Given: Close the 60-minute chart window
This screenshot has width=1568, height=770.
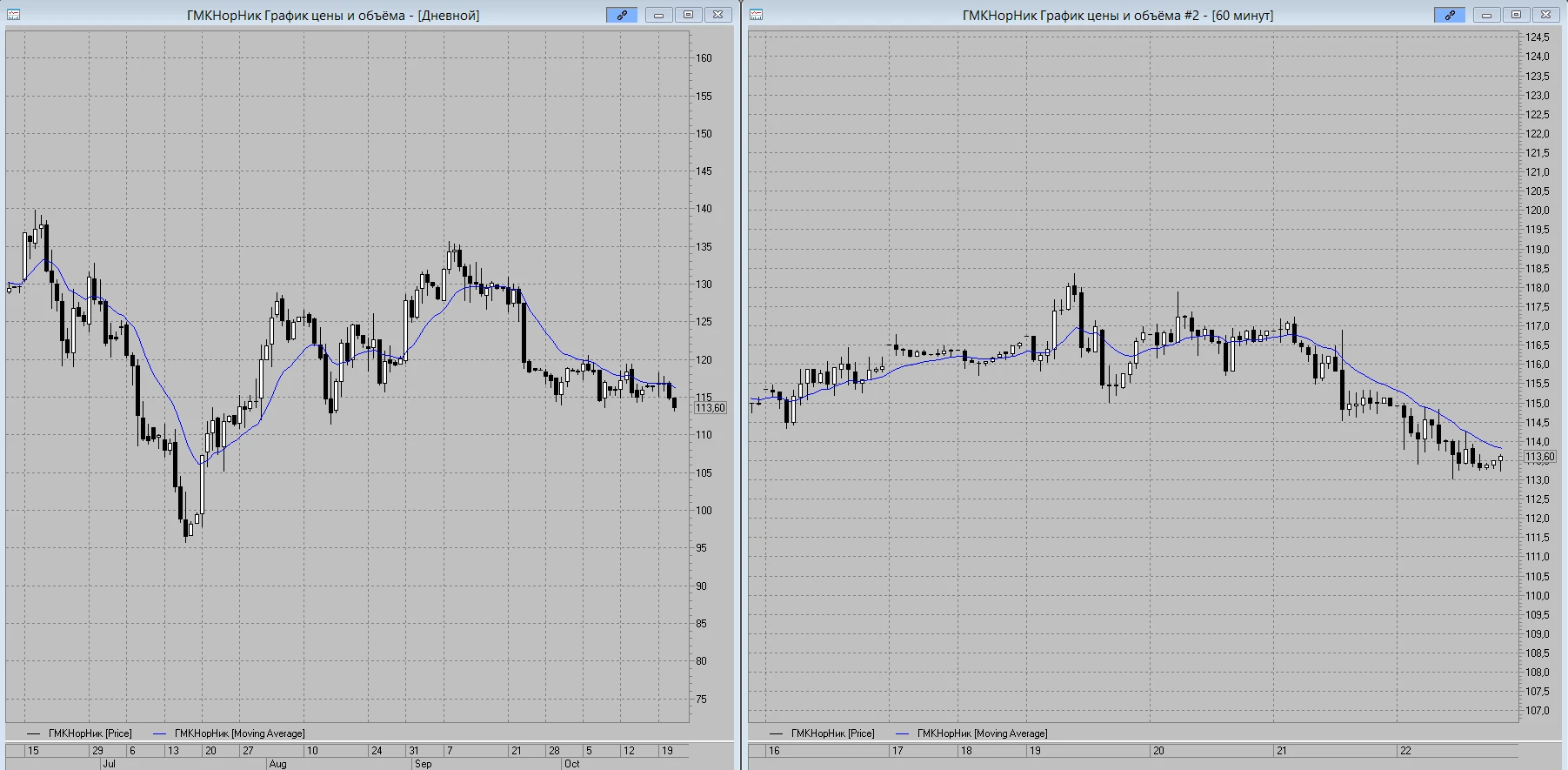Looking at the screenshot, I should (x=1546, y=15).
